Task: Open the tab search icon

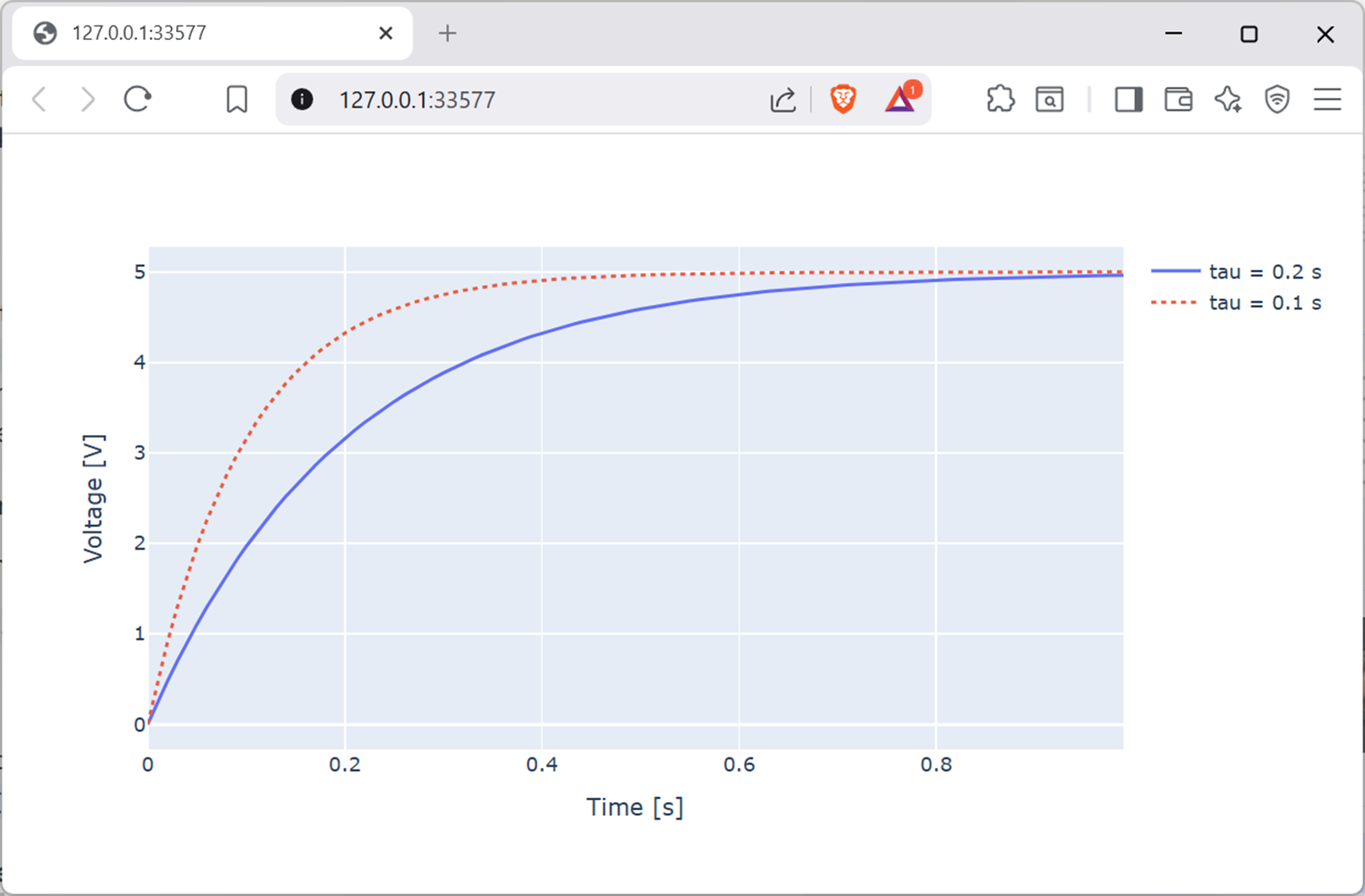Action: point(1049,100)
